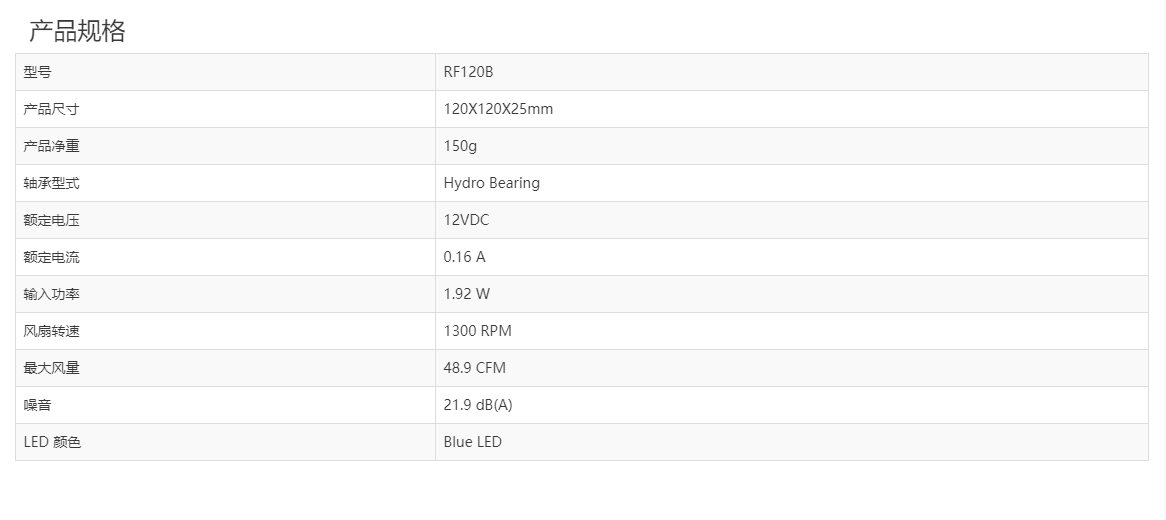
Task: Click the 0.16 A current value
Action: (464, 257)
